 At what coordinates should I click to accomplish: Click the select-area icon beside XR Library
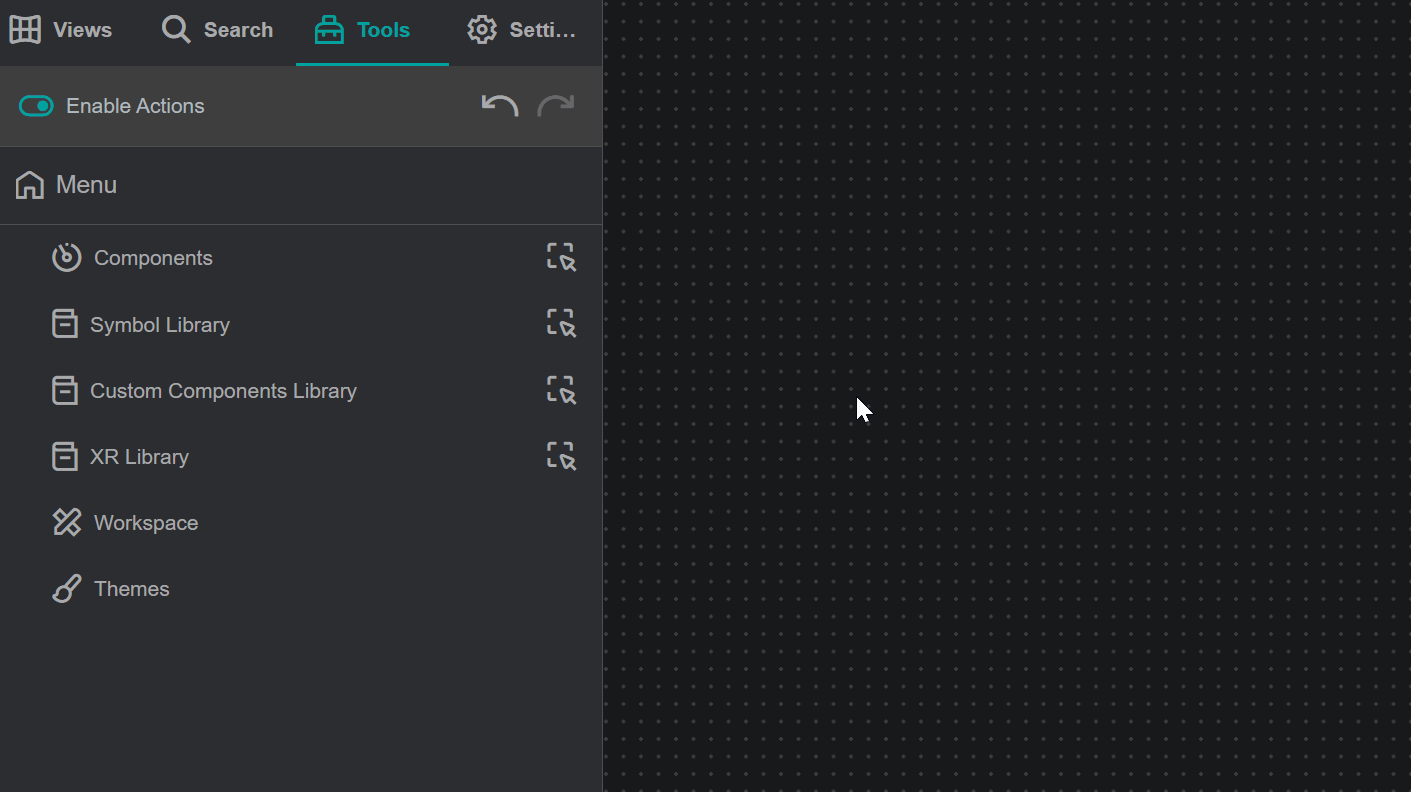pos(561,456)
